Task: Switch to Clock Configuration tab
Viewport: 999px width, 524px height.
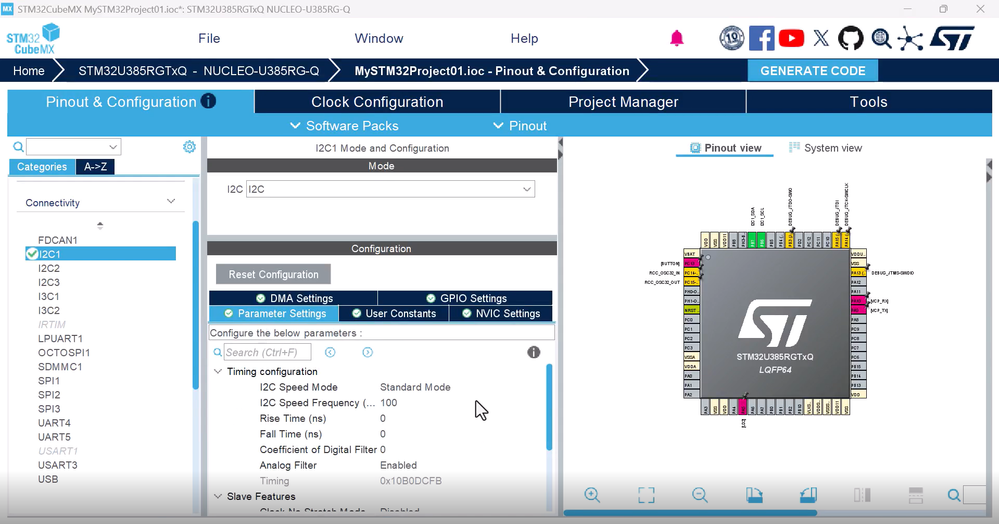Action: (x=377, y=101)
